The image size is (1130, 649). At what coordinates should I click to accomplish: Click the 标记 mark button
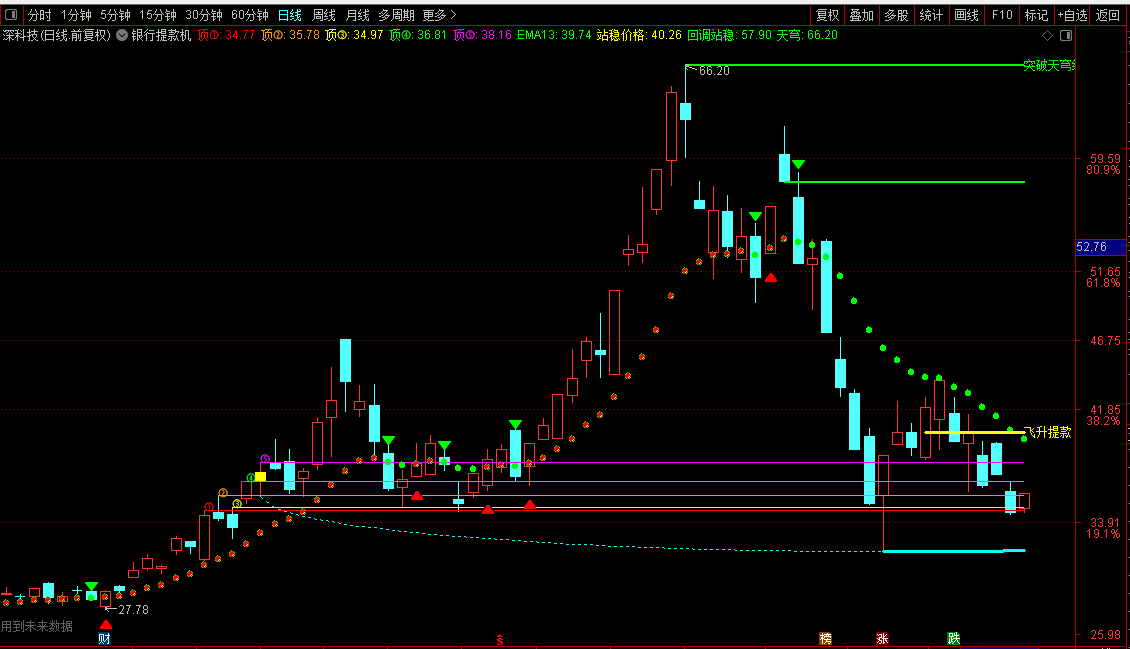[1036, 15]
